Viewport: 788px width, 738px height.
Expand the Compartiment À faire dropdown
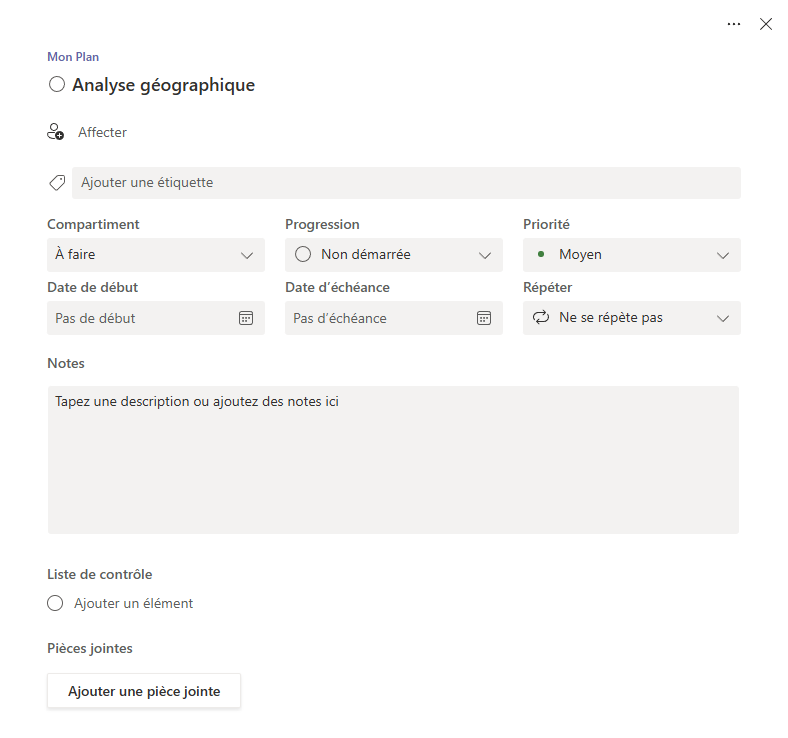(x=247, y=255)
